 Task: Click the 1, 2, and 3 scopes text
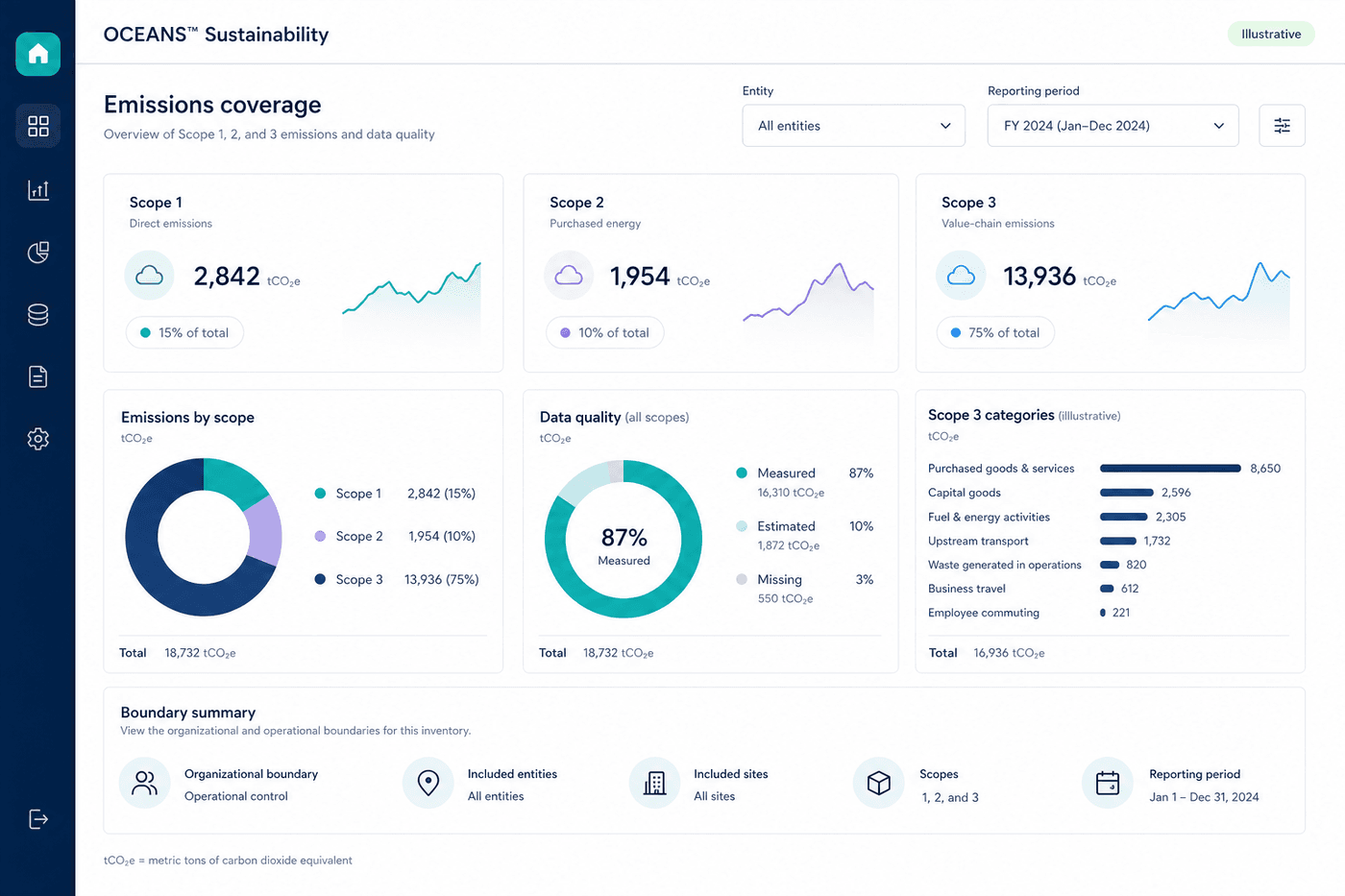pos(950,797)
